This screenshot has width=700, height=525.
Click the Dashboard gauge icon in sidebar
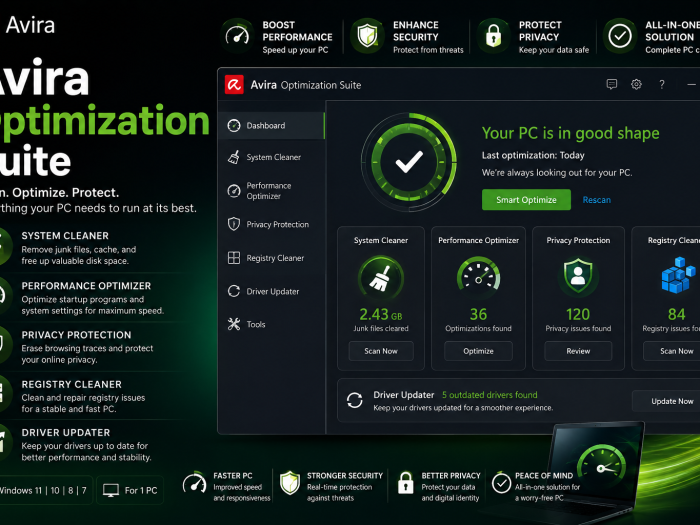coord(234,125)
